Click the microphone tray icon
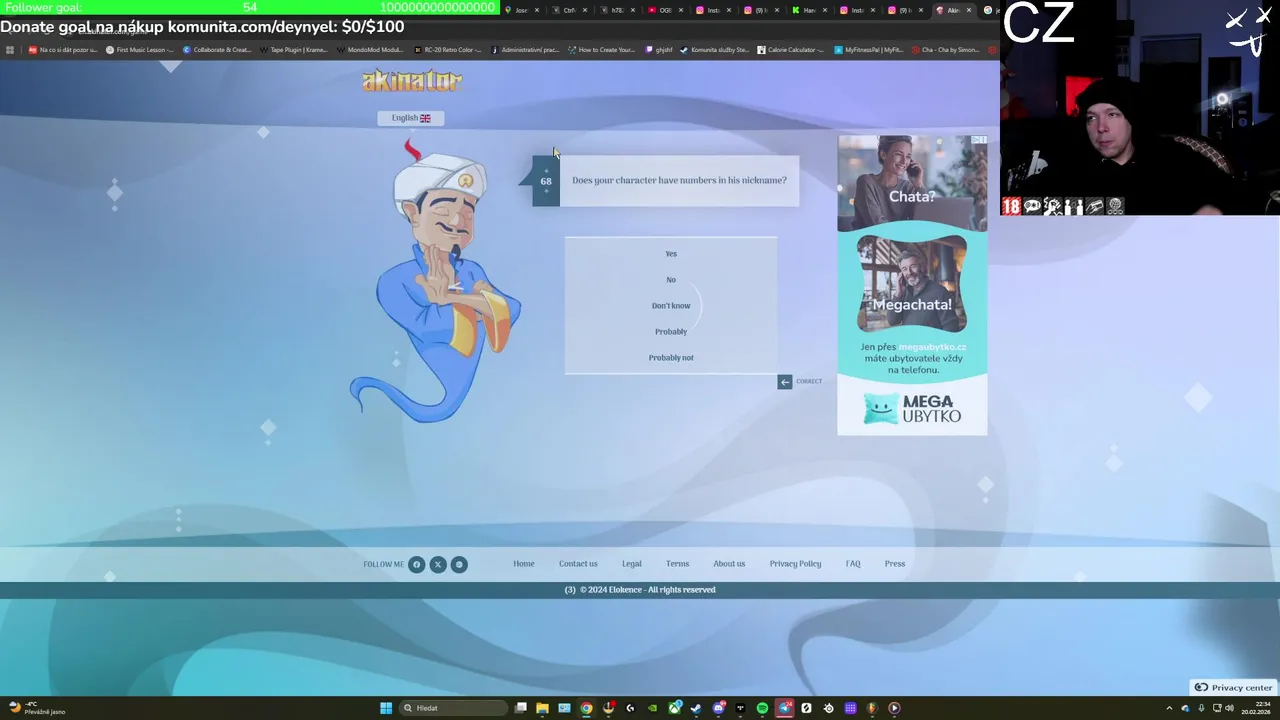Screen dimensions: 1280x720 point(1201,708)
